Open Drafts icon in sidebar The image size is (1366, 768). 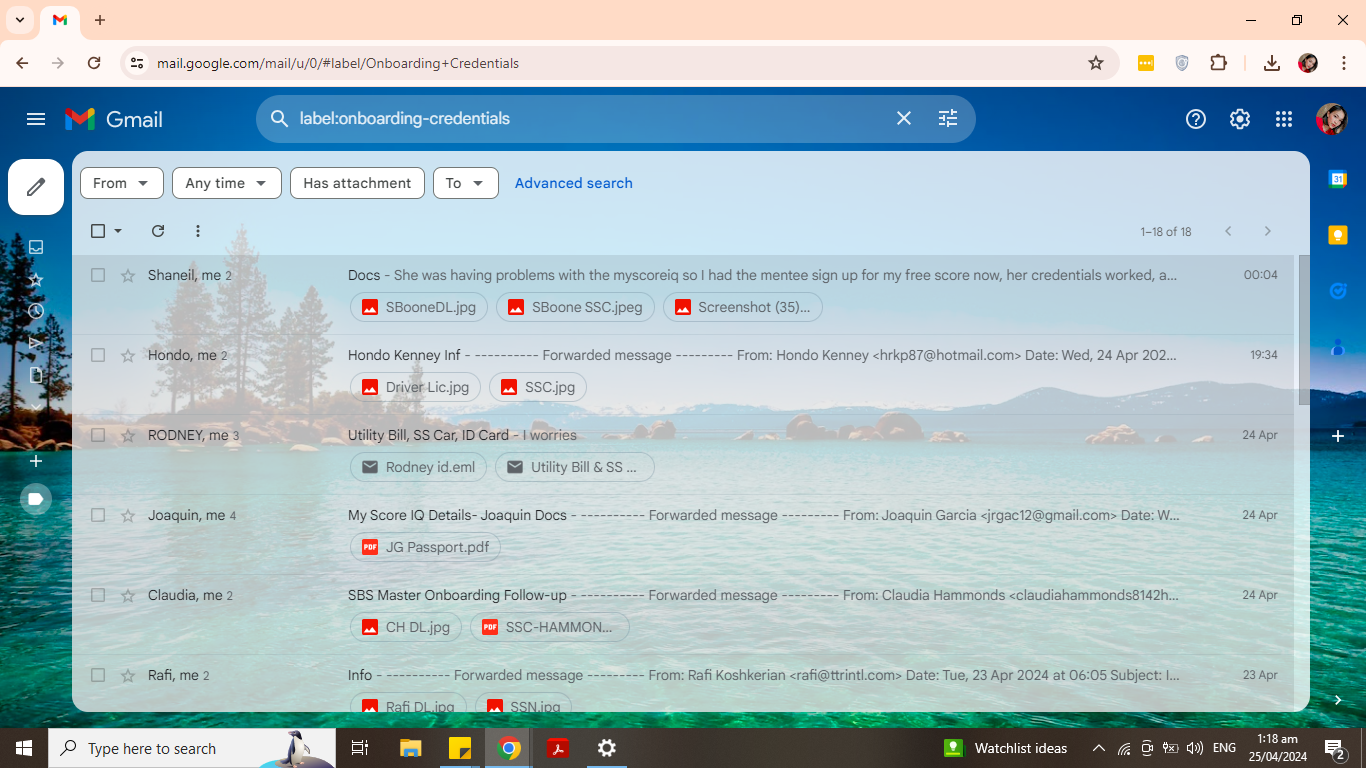point(36,375)
